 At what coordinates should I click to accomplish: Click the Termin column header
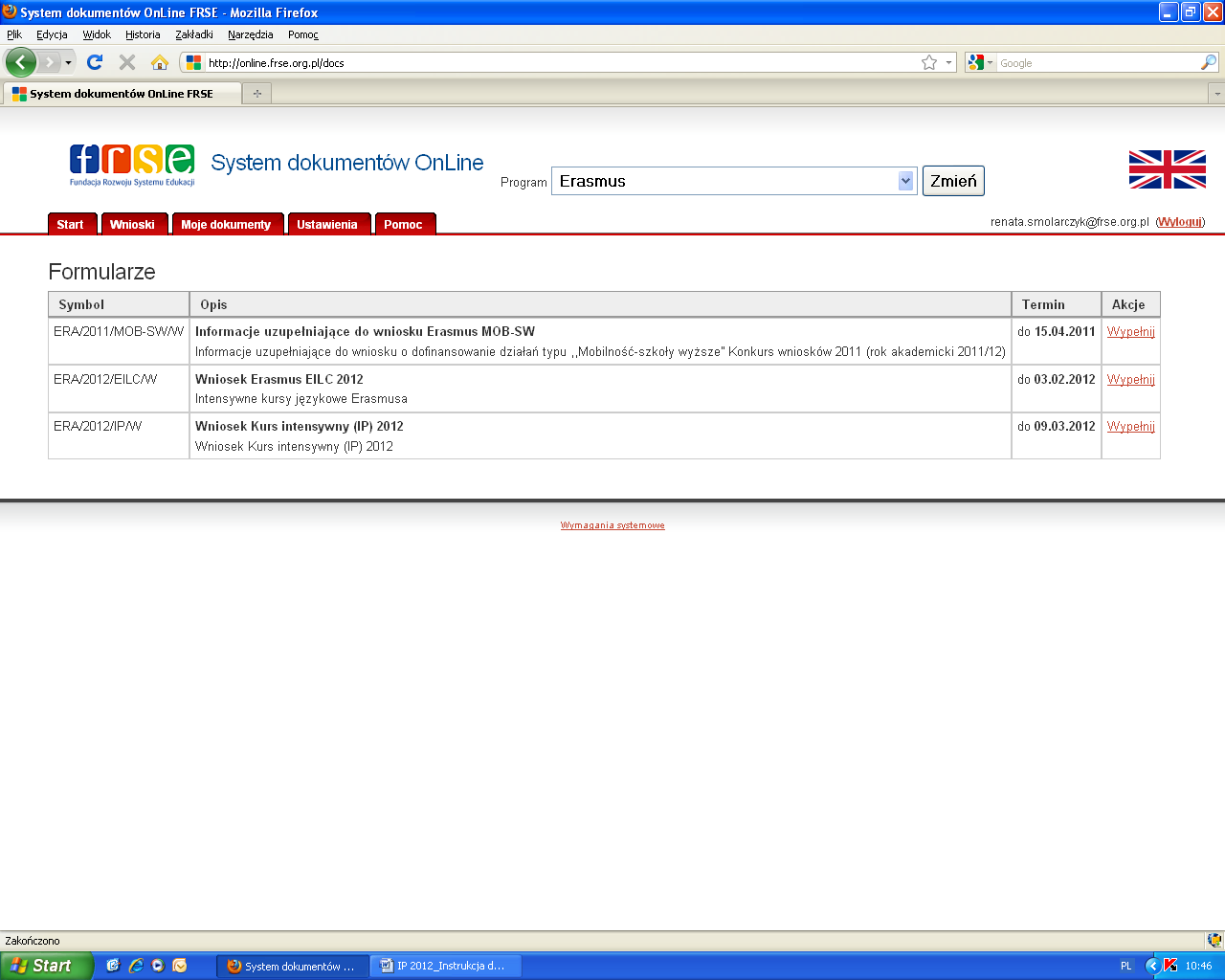pyautogui.click(x=1057, y=304)
